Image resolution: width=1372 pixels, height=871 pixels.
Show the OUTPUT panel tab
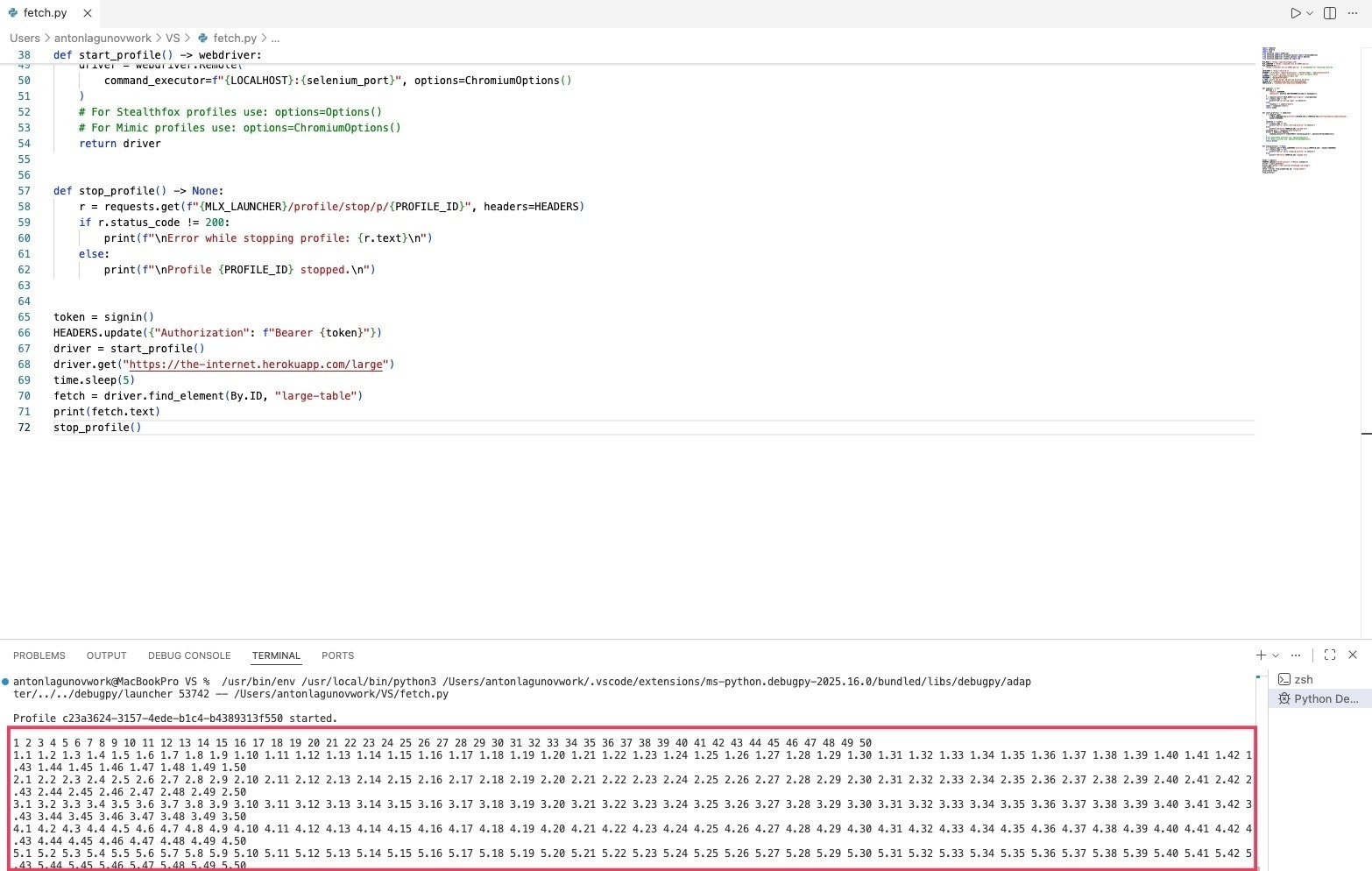(x=106, y=655)
